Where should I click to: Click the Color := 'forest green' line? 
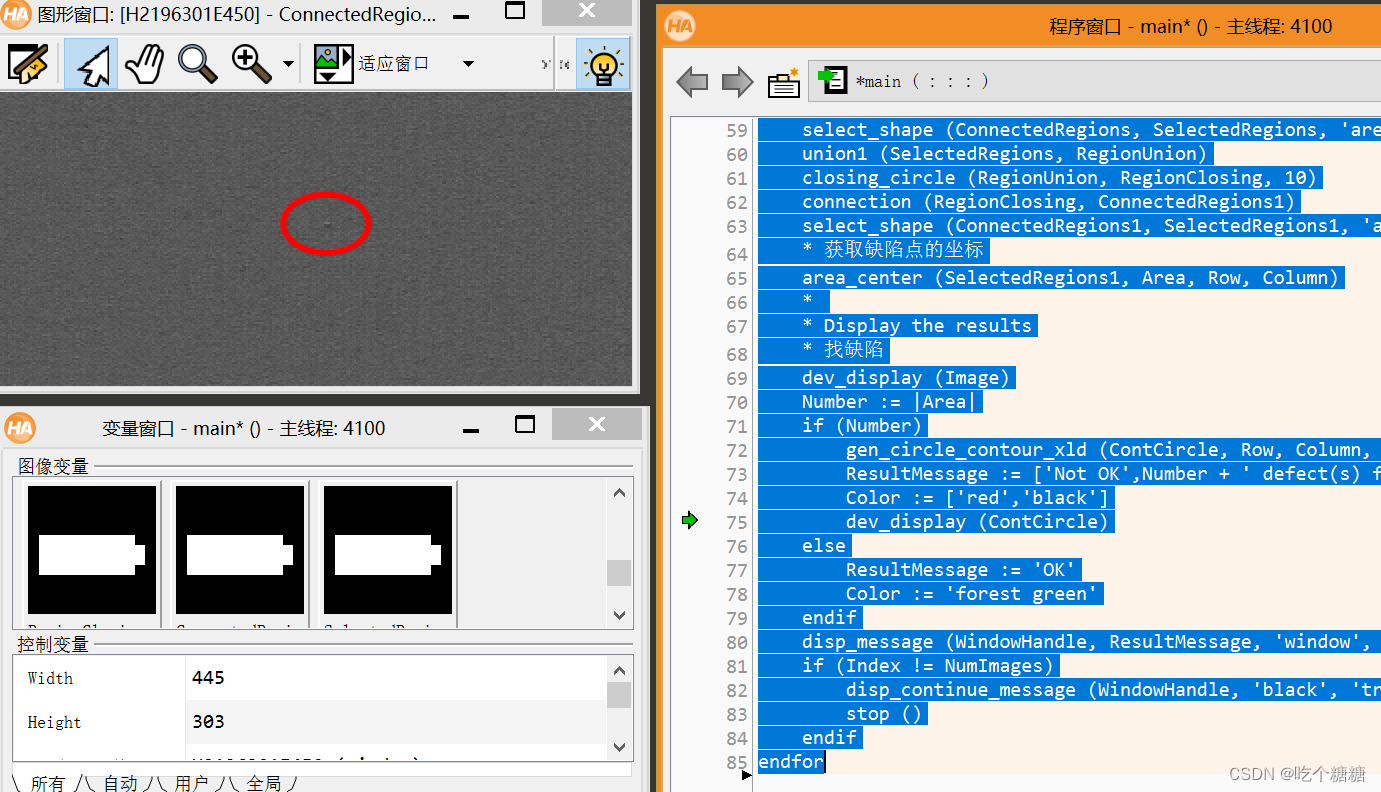(x=972, y=594)
